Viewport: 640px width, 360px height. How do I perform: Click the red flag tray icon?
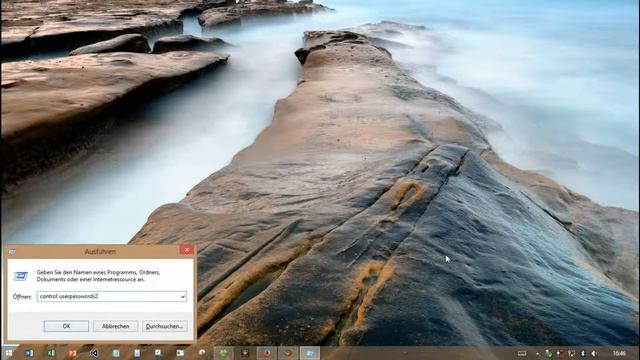tap(560, 354)
